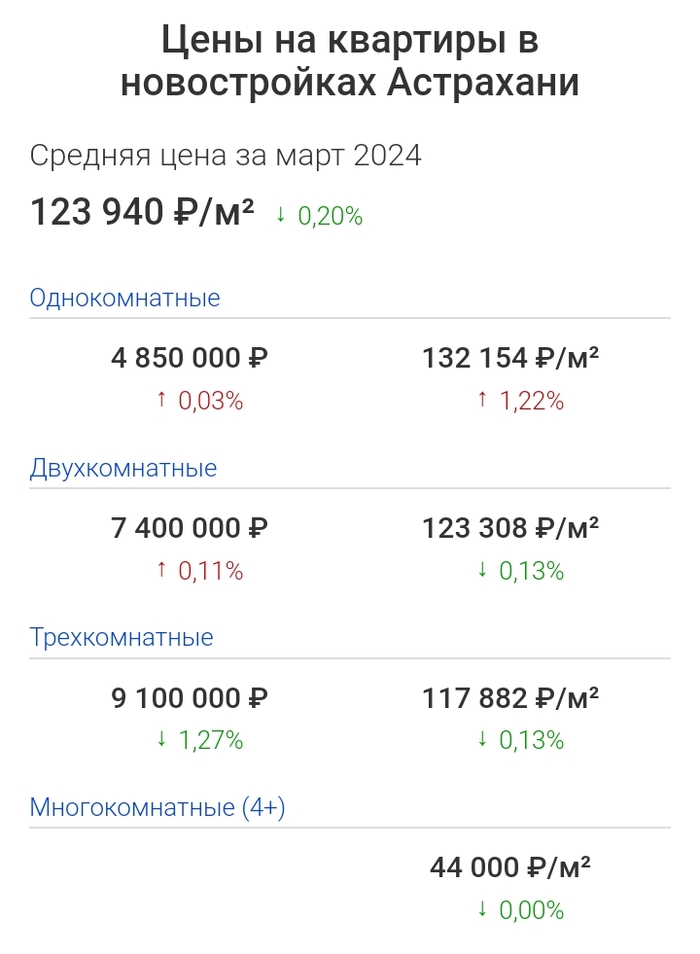
Task: Click the down arrow beside 0,00%
Action: (482, 911)
